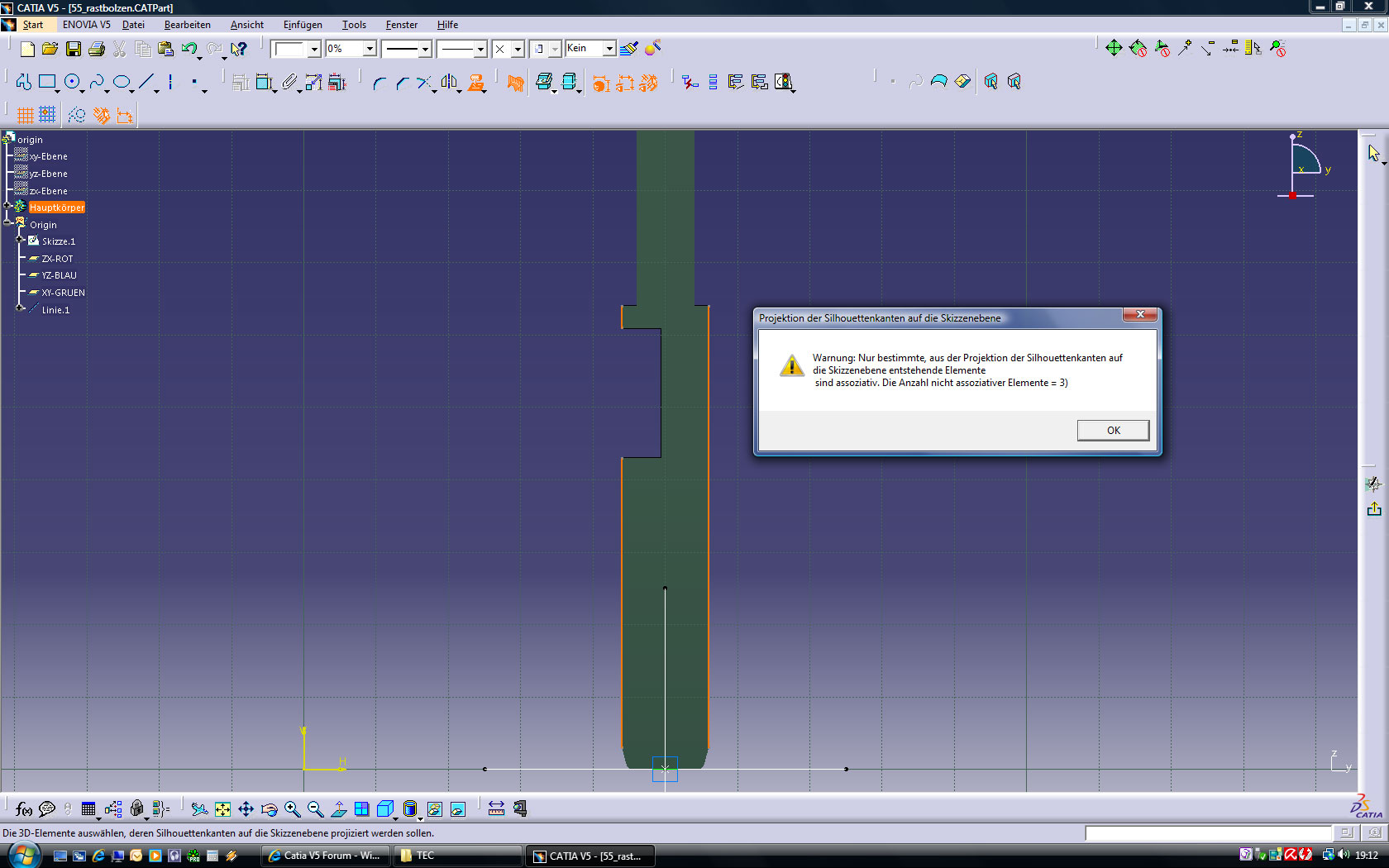
Task: Click the What's This help pointer icon
Action: 239,49
